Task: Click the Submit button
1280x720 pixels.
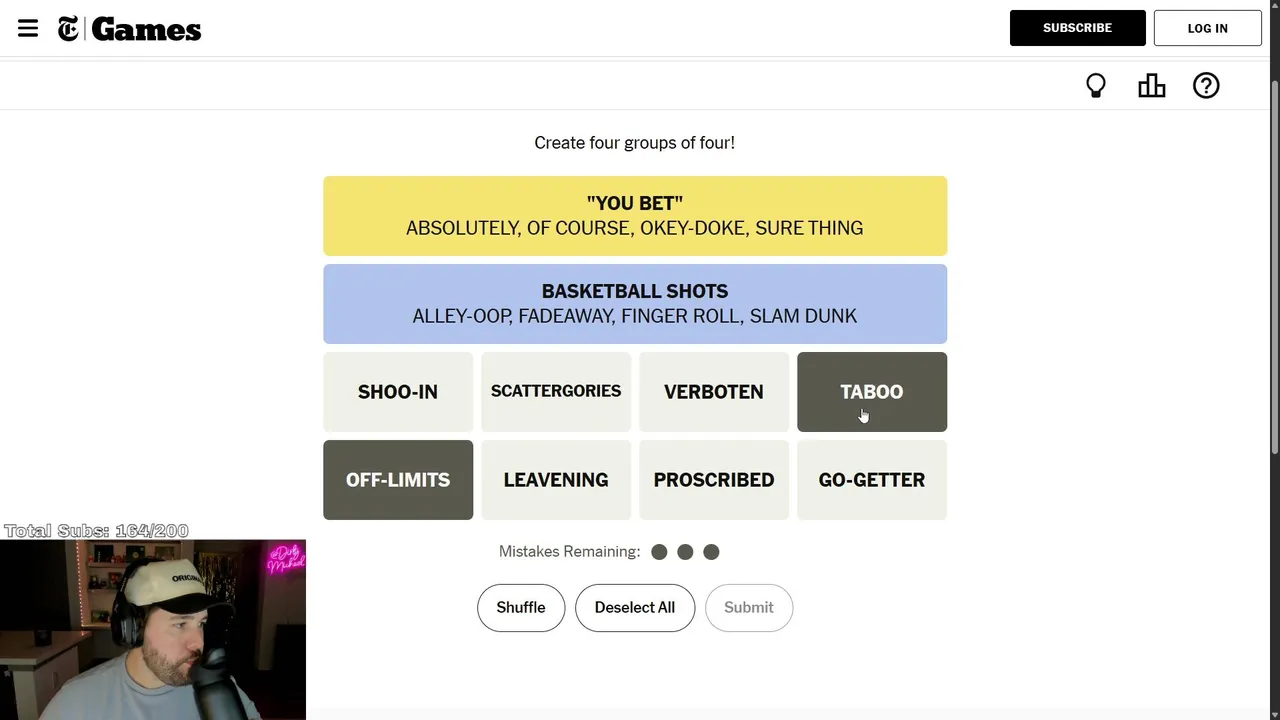Action: click(749, 608)
